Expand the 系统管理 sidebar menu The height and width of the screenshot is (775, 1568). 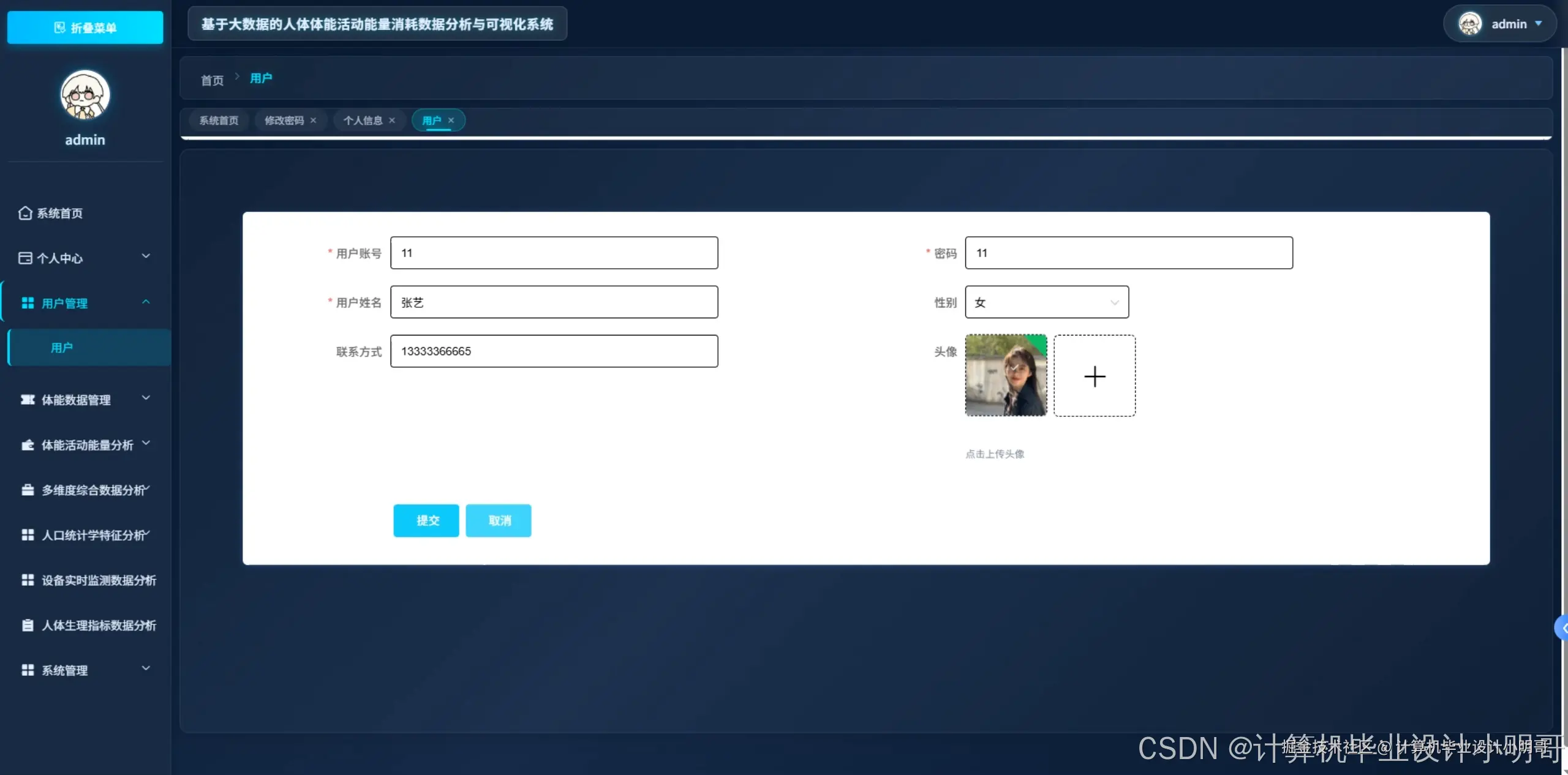[x=146, y=668]
